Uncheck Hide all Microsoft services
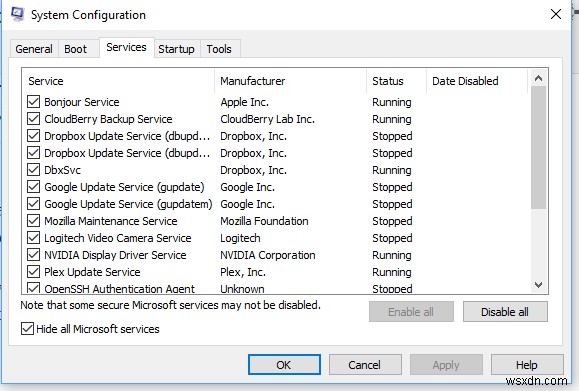Image resolution: width=579 pixels, height=391 pixels. pos(27,329)
